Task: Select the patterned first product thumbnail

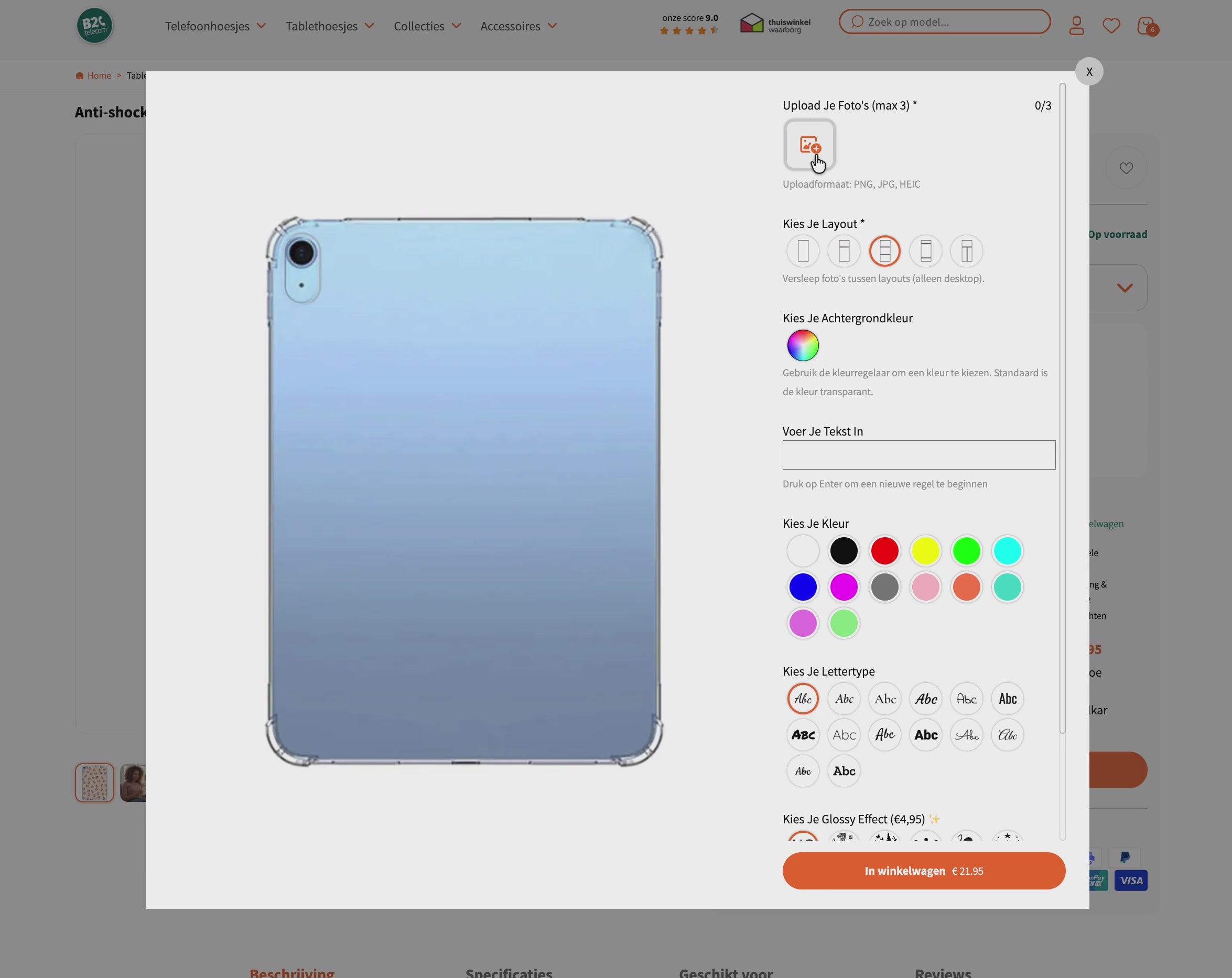Action: (x=94, y=782)
